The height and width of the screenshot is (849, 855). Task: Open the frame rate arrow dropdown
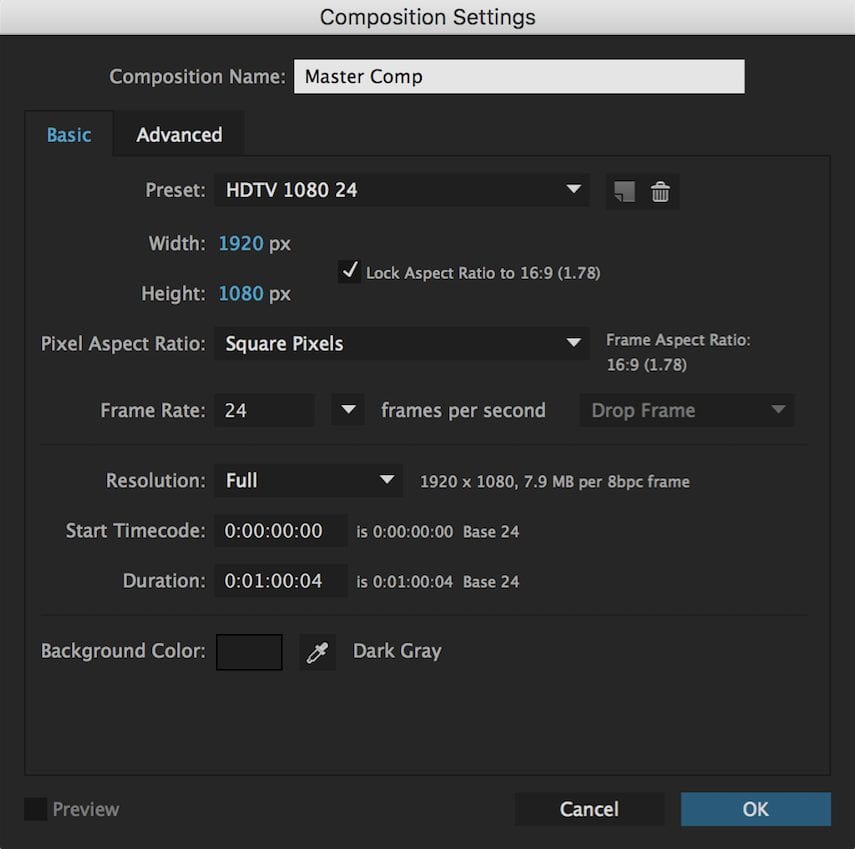pyautogui.click(x=348, y=410)
